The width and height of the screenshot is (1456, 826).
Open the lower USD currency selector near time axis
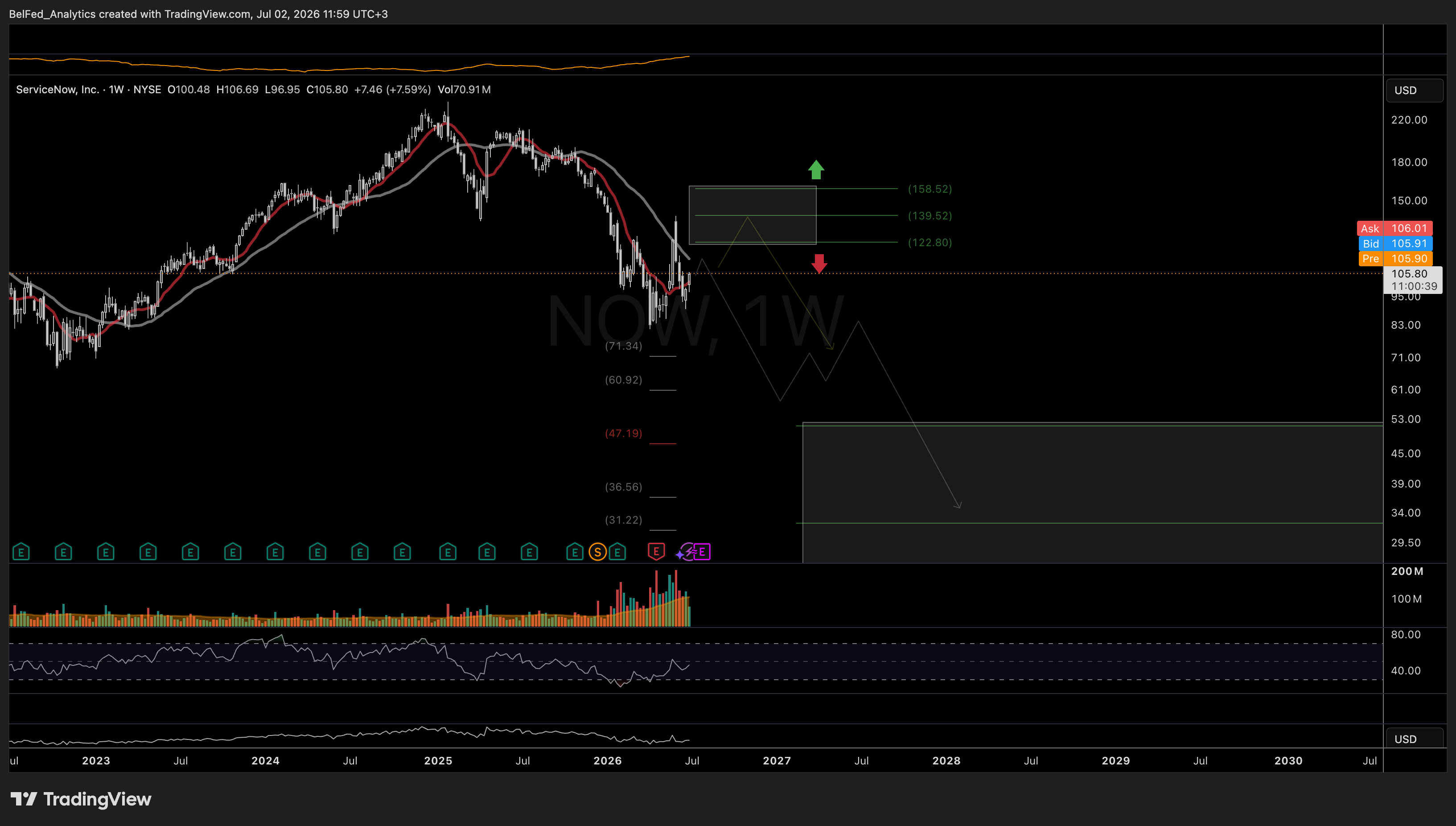click(1415, 739)
